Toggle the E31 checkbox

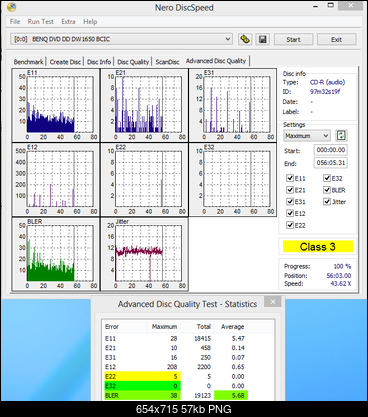tap(290, 201)
